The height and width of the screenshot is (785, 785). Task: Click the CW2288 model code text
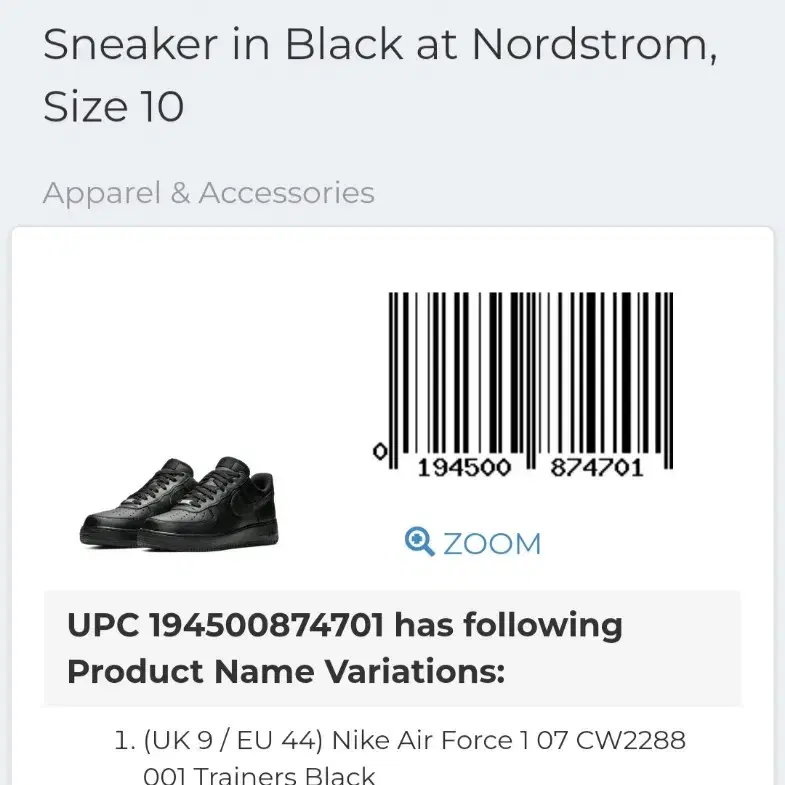click(x=631, y=740)
